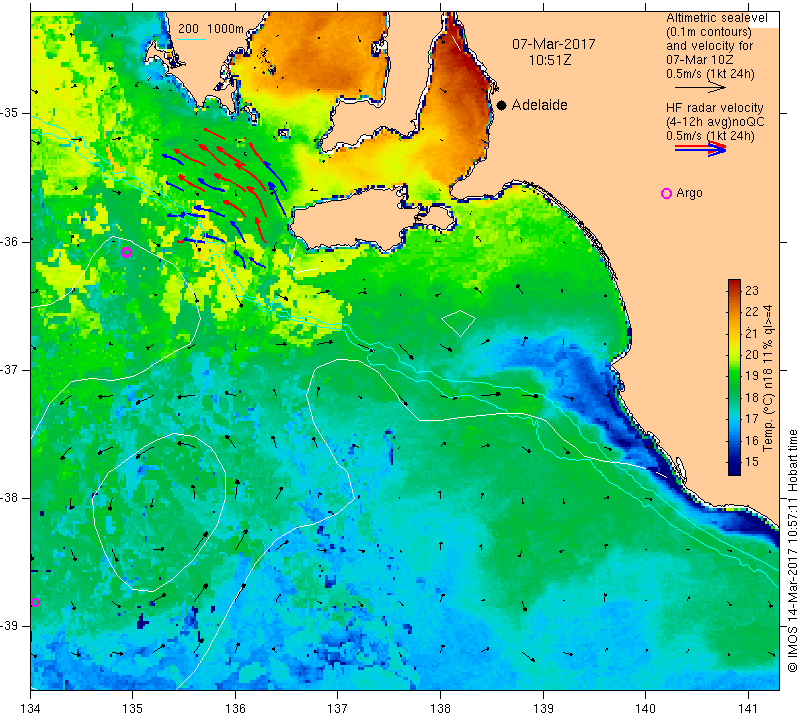Click the longitude axis label 136
Image resolution: width=800 pixels, height=720 pixels.
point(235,708)
